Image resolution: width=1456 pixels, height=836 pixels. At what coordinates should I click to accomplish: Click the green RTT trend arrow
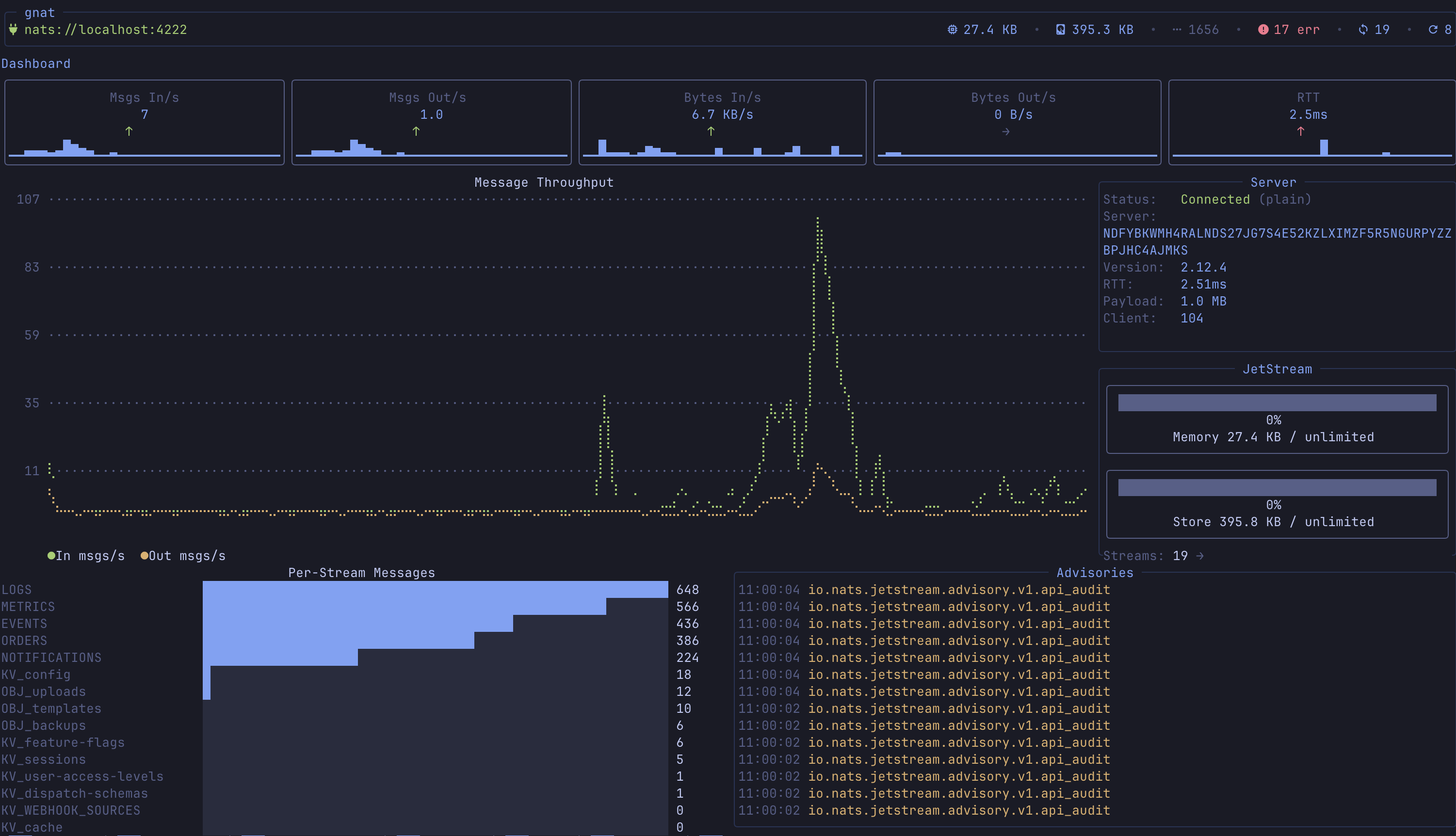(1301, 131)
